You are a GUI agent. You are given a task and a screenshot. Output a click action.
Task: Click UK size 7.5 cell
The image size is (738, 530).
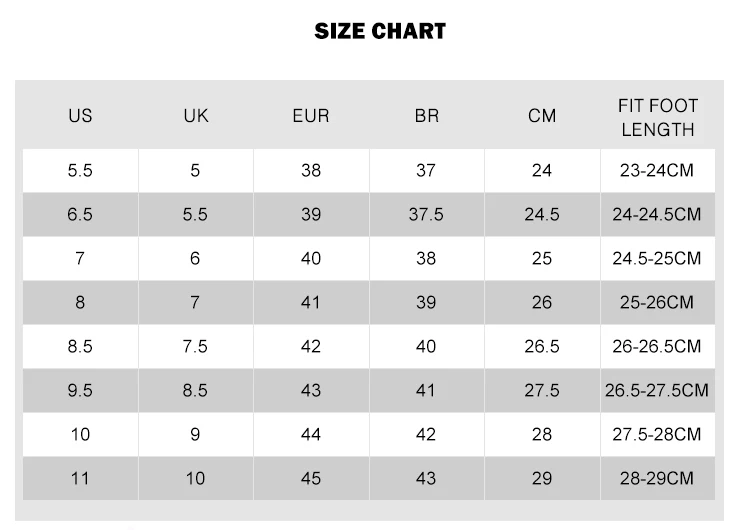[x=196, y=346]
